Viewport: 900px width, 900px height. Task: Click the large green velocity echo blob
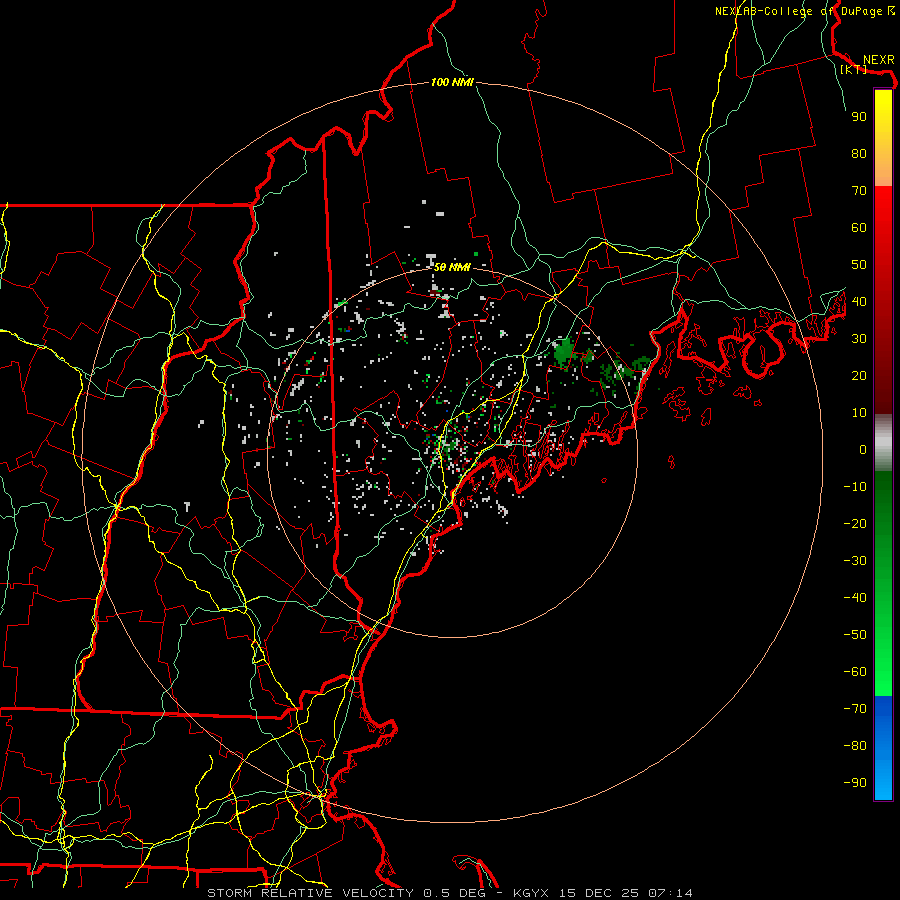click(564, 351)
